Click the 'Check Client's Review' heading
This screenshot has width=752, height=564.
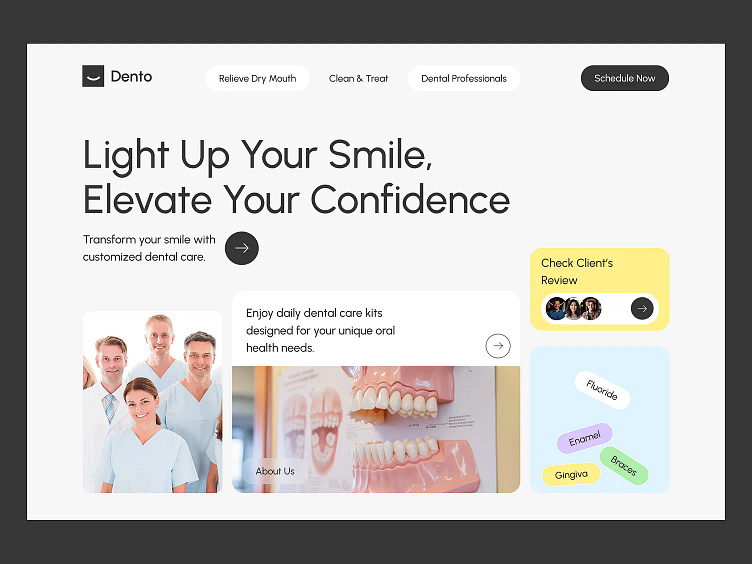[x=577, y=271]
